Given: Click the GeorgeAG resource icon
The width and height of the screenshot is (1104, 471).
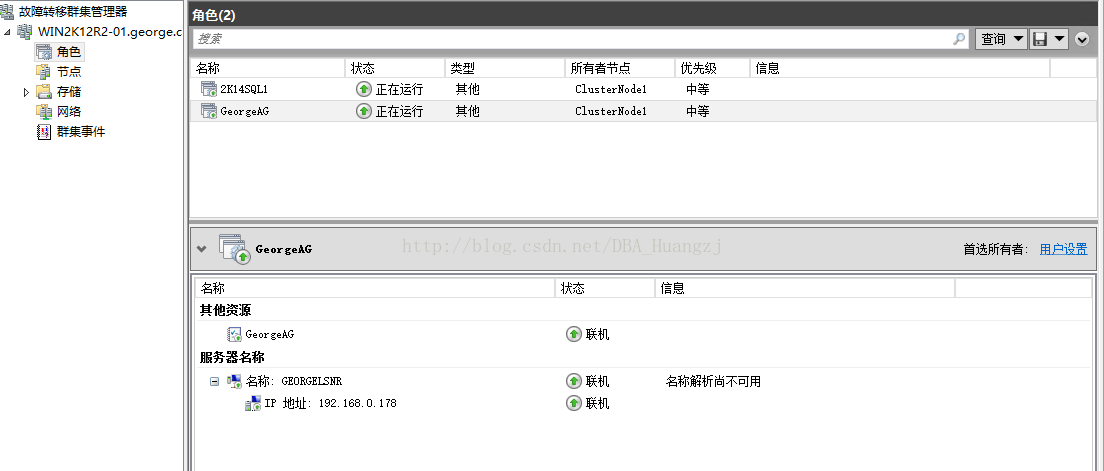Looking at the screenshot, I should (x=234, y=334).
